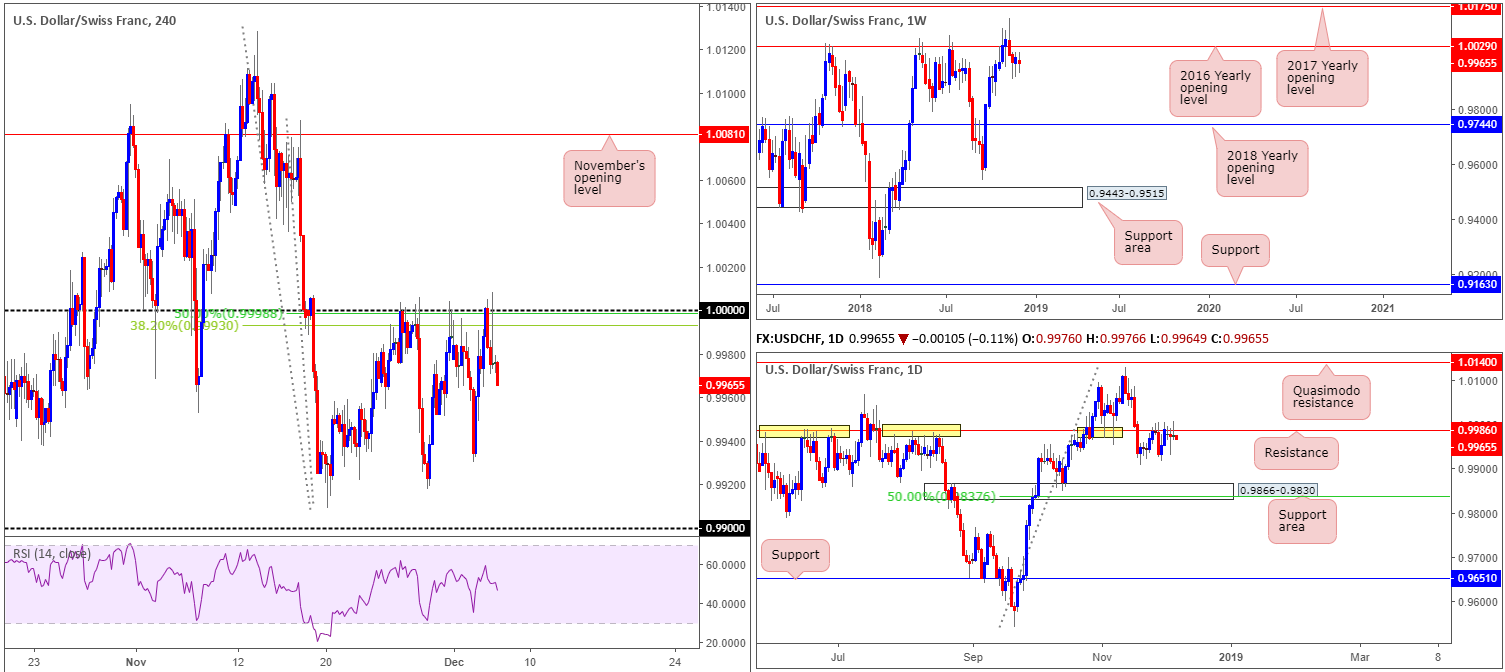Select the black 0.99000 price tag
Image resolution: width=1505 pixels, height=672 pixels.
click(x=726, y=528)
